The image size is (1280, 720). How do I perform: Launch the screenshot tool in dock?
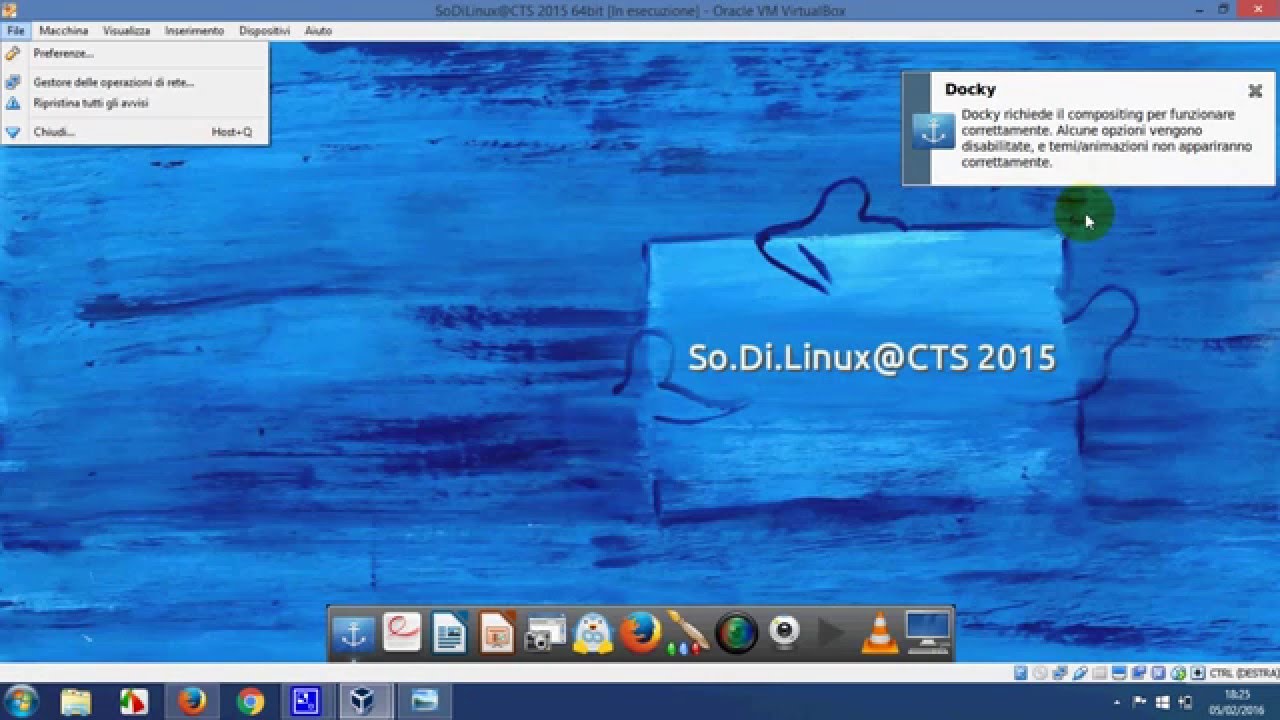[545, 633]
